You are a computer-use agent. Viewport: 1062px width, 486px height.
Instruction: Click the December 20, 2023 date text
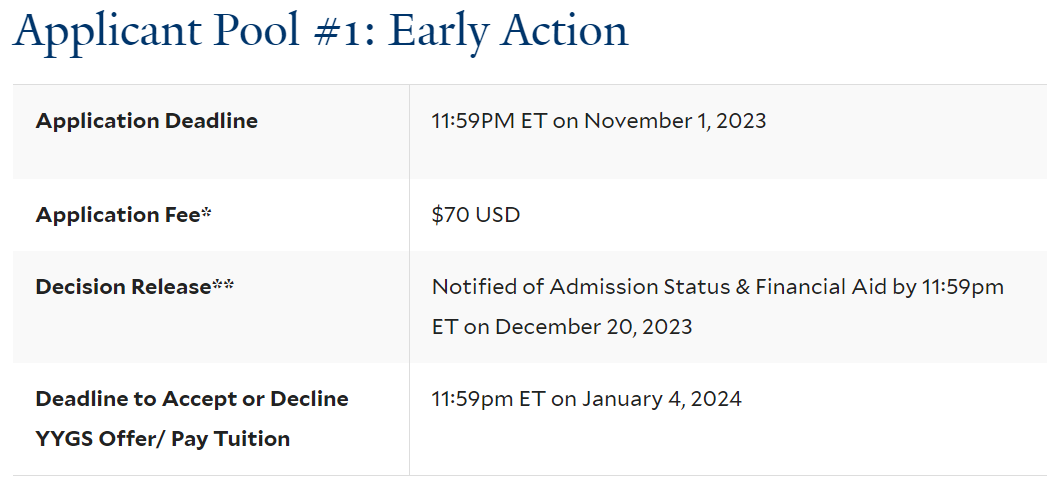[593, 327]
